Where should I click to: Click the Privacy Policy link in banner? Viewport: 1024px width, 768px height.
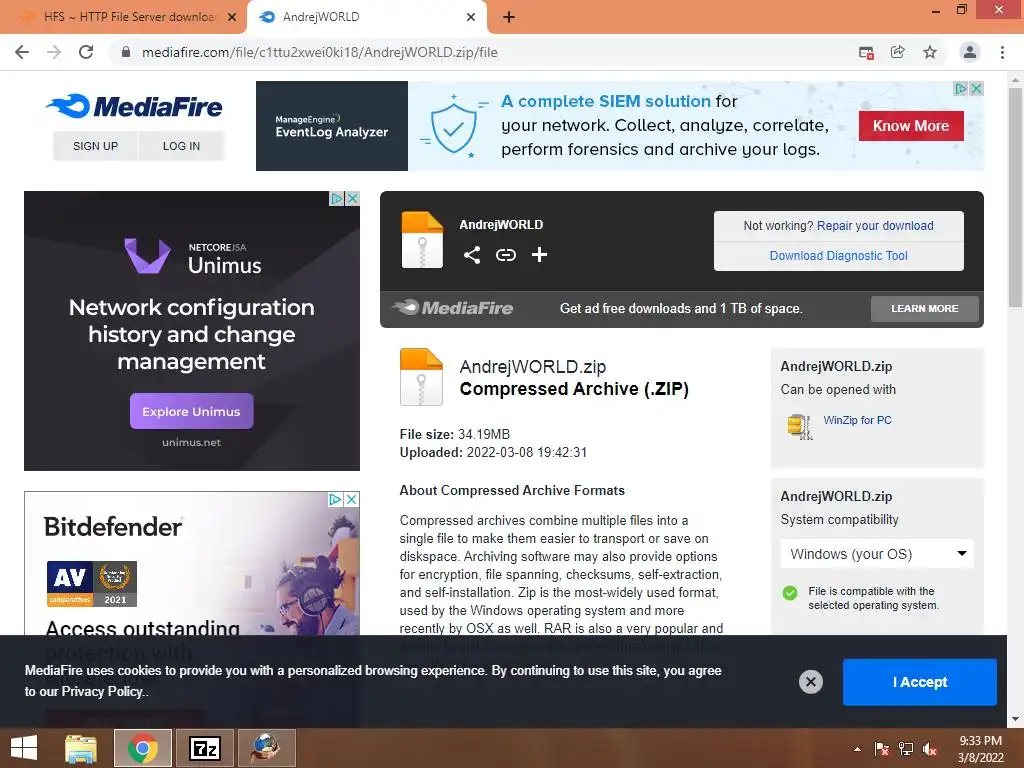pyautogui.click(x=102, y=692)
